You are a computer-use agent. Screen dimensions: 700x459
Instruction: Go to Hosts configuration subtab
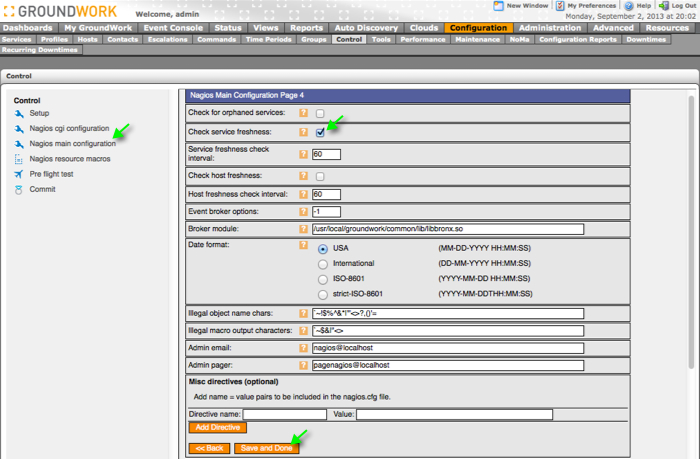pyautogui.click(x=88, y=39)
